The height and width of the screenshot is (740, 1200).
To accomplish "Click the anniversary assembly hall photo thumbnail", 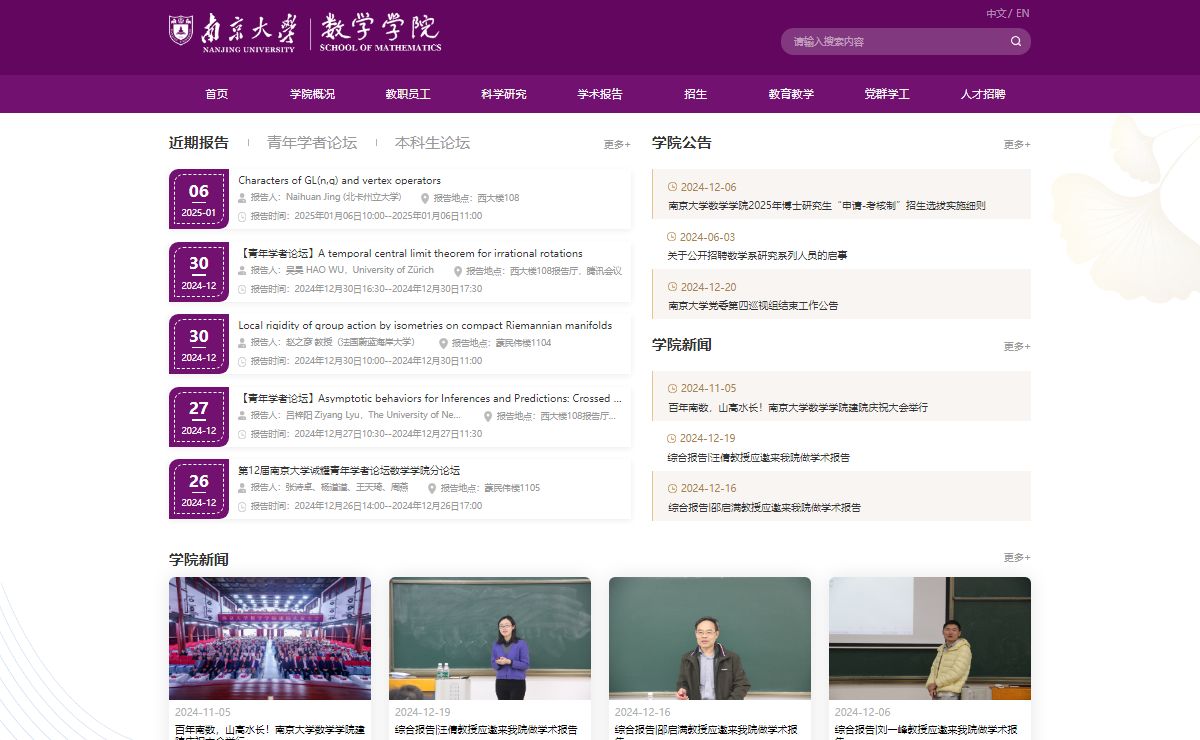I will click(x=270, y=638).
